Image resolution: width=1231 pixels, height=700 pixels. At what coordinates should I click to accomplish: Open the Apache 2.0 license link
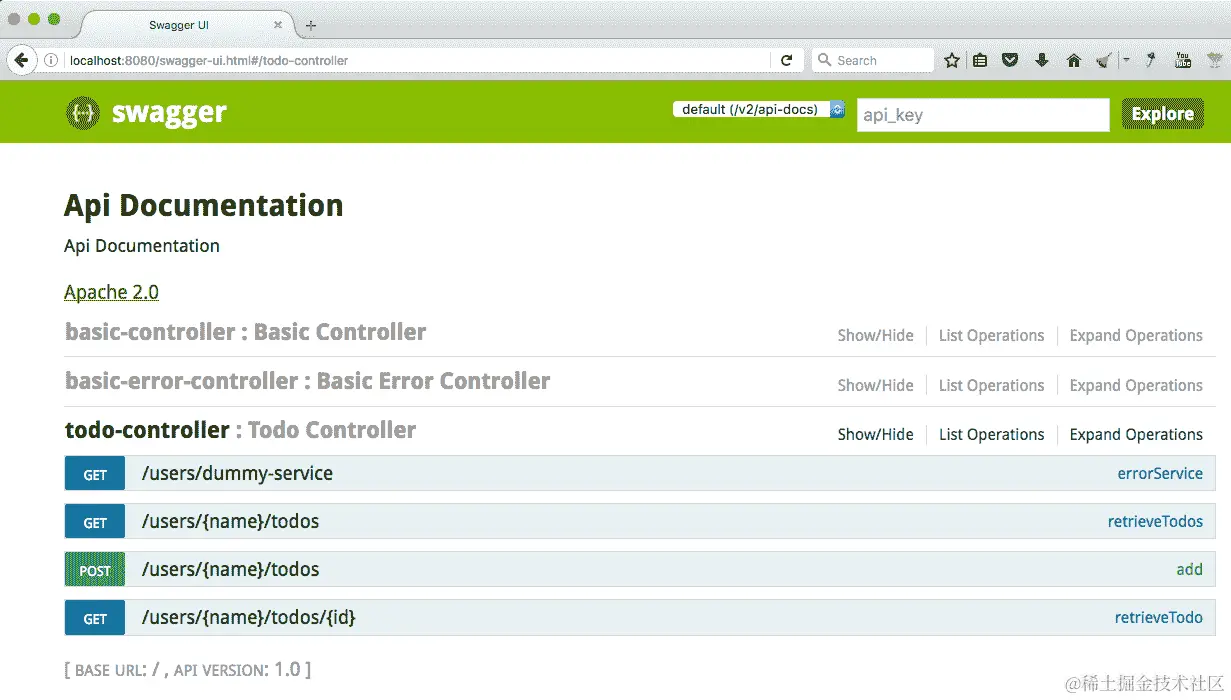[x=111, y=292]
